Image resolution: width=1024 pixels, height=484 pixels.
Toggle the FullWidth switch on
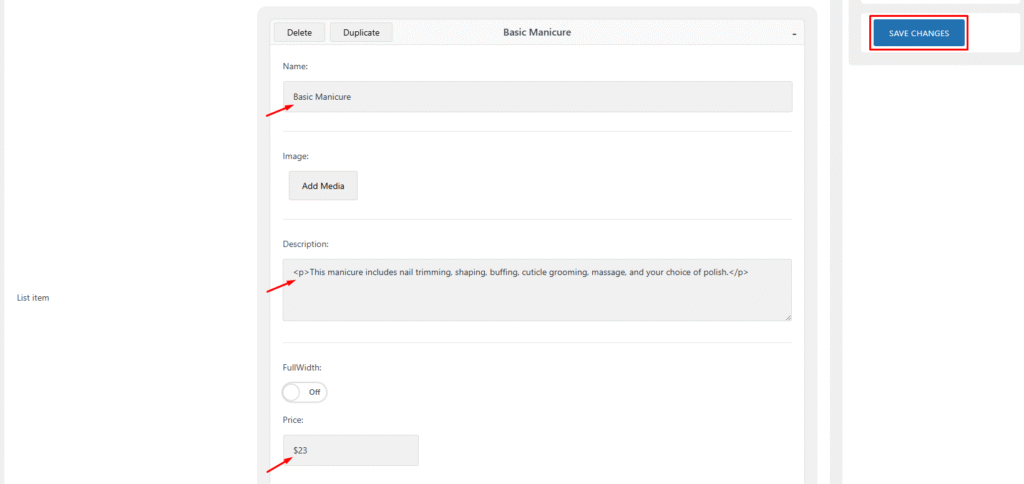304,392
